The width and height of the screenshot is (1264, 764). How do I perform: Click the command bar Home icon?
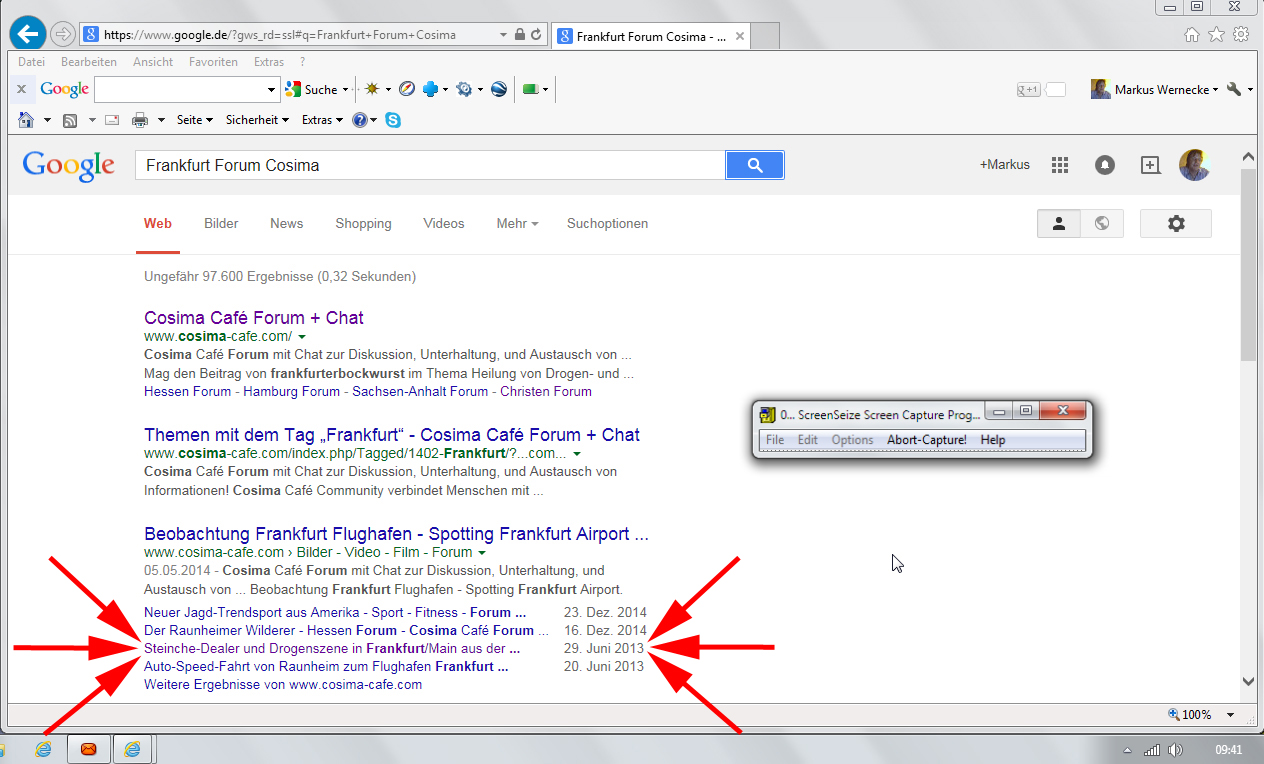click(27, 119)
